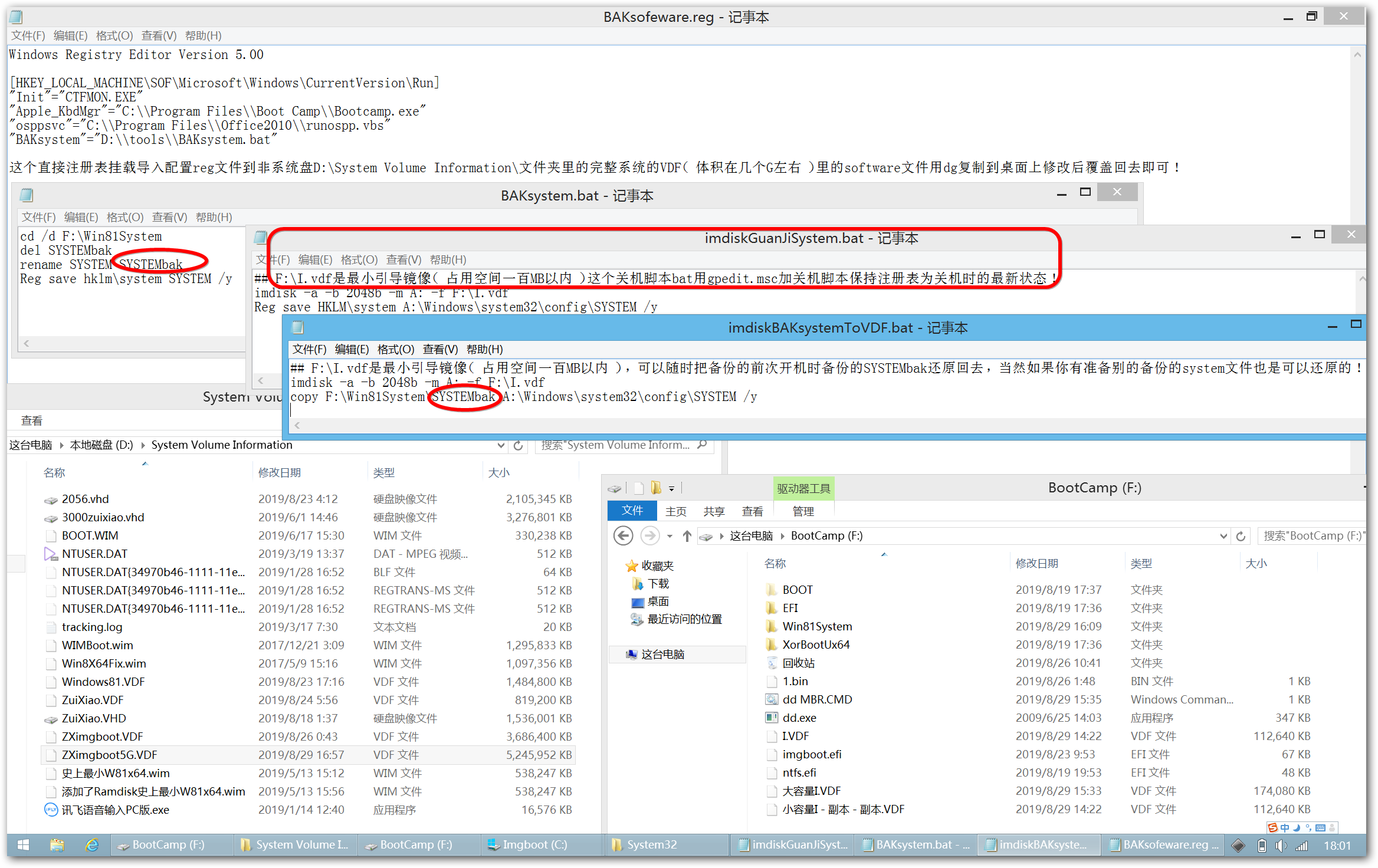Open 文件(F) menu in BAKsofeware.reg Notepad
This screenshot has height=868, width=1378.
28,36
